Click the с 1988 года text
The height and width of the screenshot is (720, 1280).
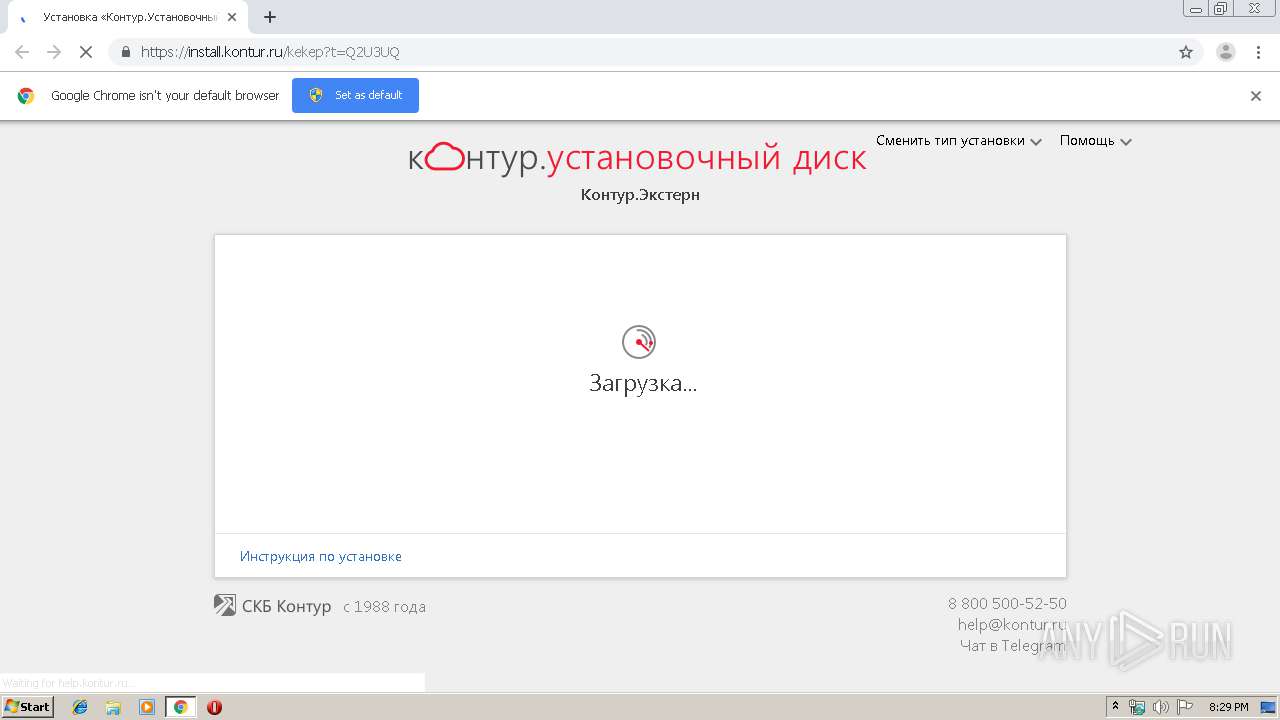(384, 607)
